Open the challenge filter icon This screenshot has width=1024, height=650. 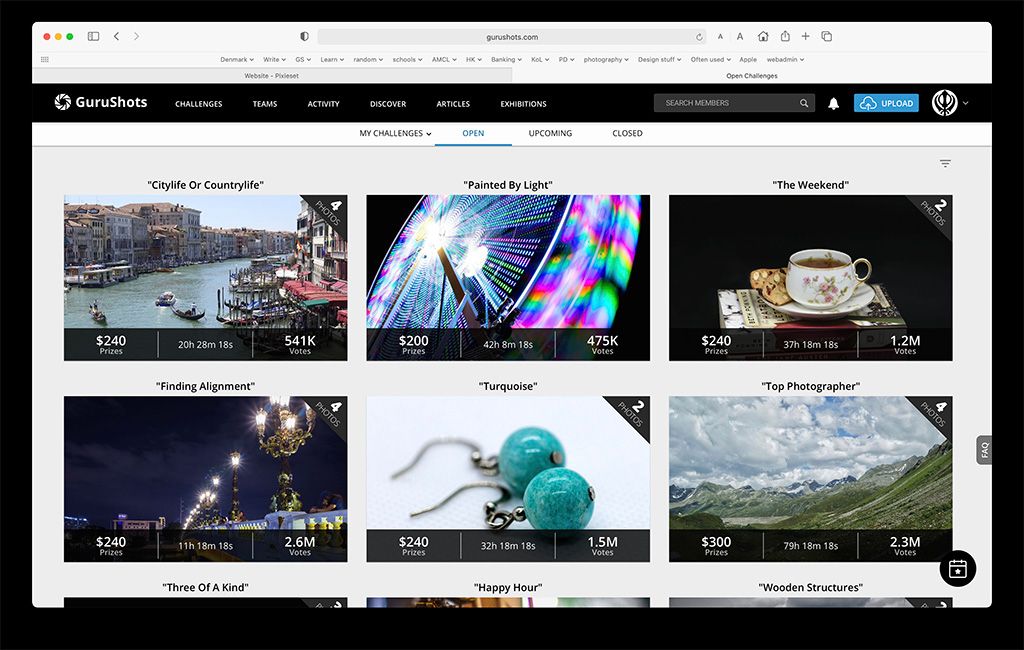945,163
